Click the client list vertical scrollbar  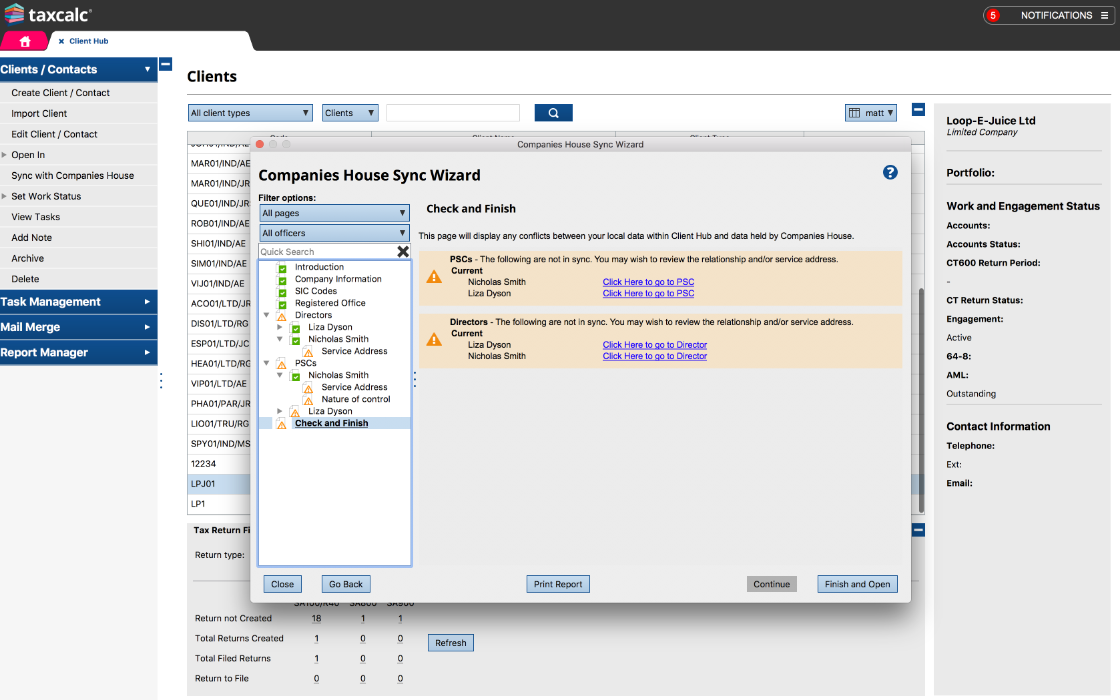tap(921, 400)
